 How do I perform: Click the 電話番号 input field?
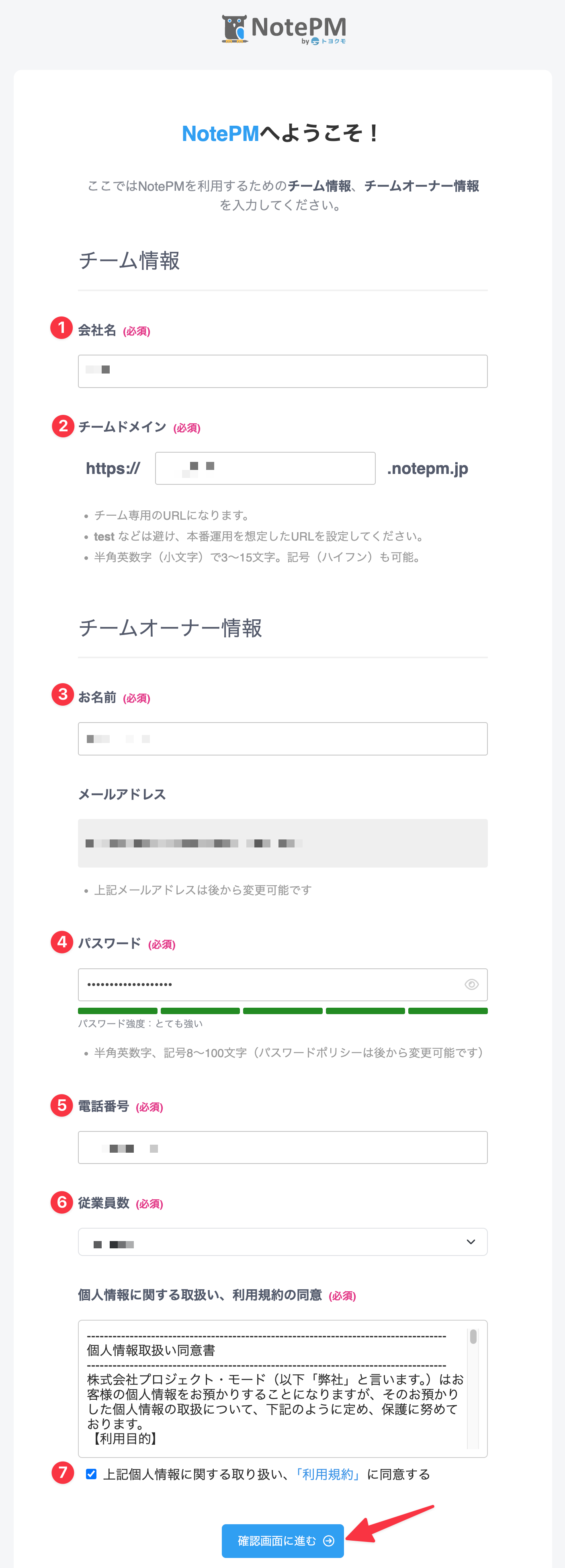click(282, 1147)
